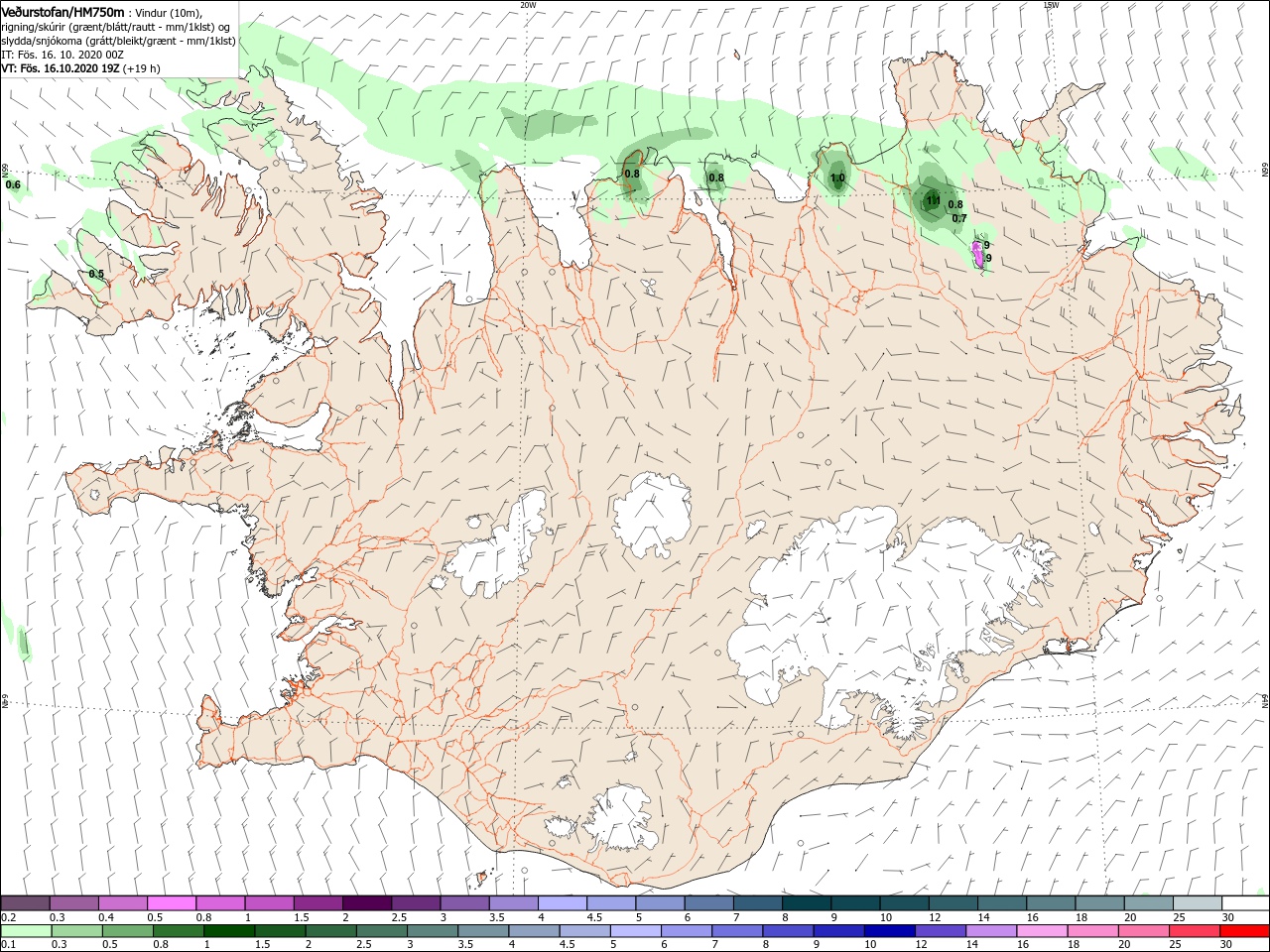Click the 'Veðurstofan/HM750m' title text
The height and width of the screenshot is (952, 1270).
(63, 11)
